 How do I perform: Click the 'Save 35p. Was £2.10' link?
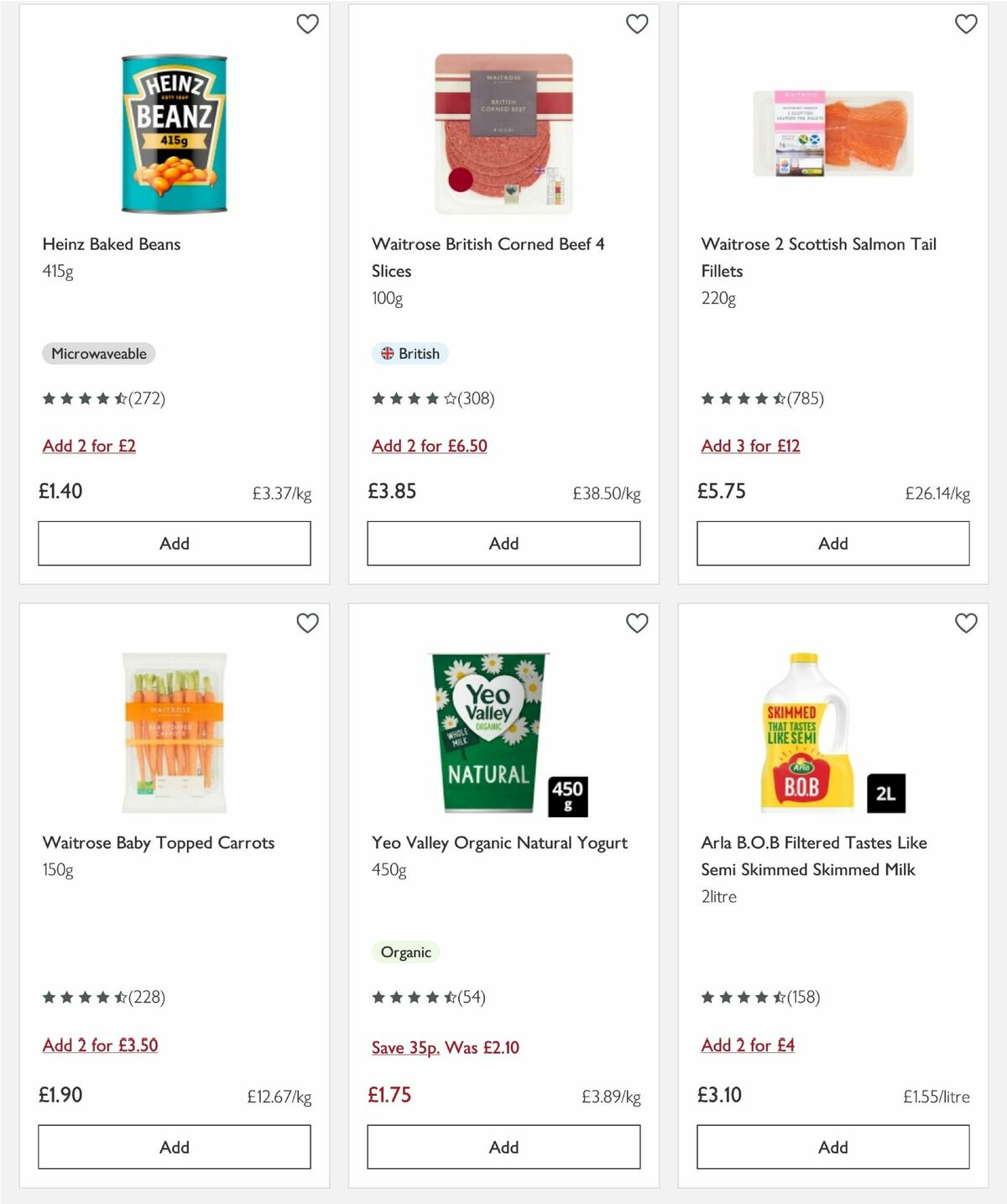tap(446, 1048)
